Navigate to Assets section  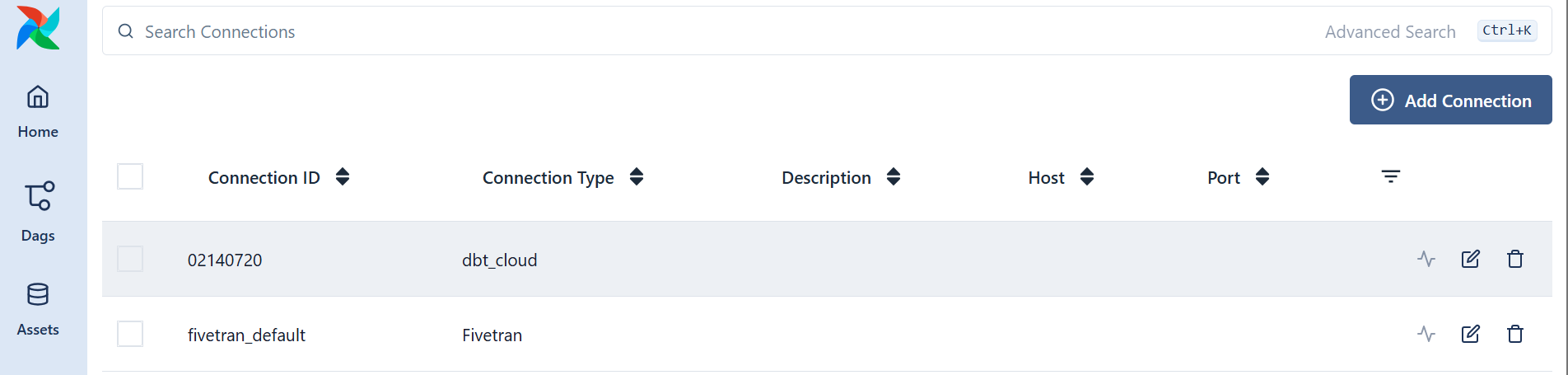point(38,309)
